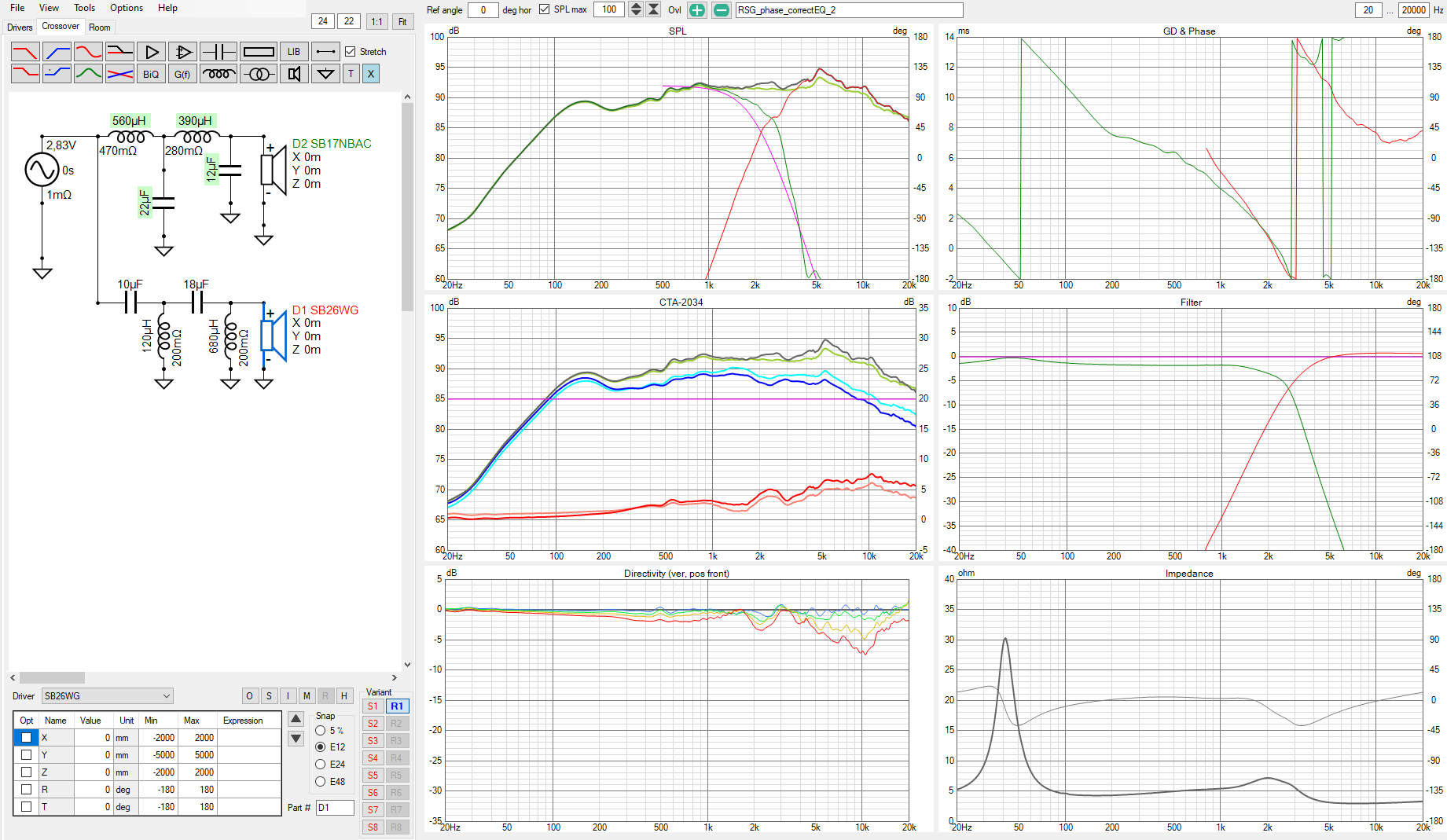Click the green plus overlay button
This screenshot has height=840, width=1447.
point(697,10)
